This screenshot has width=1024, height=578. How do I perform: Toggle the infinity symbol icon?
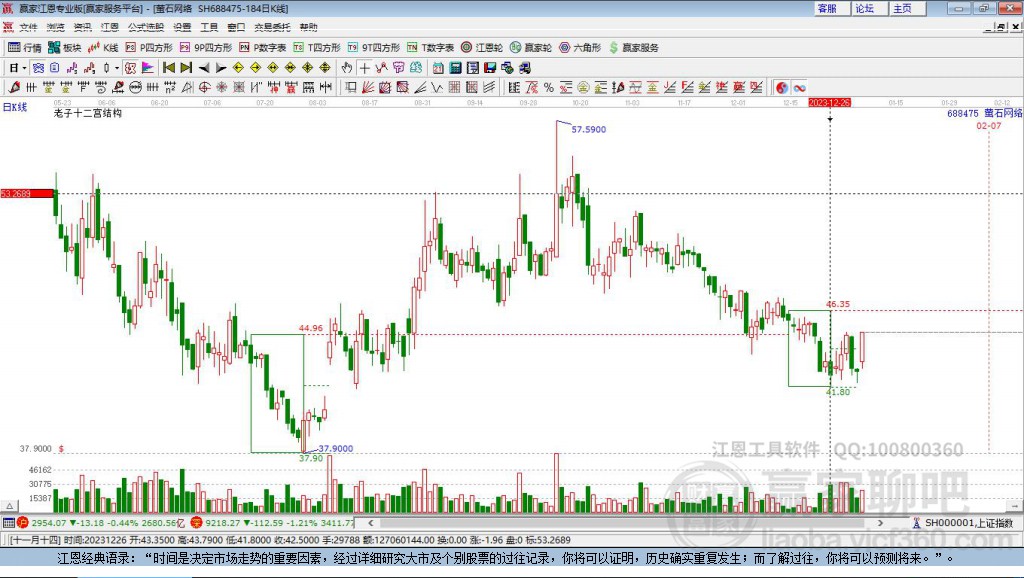pos(799,87)
